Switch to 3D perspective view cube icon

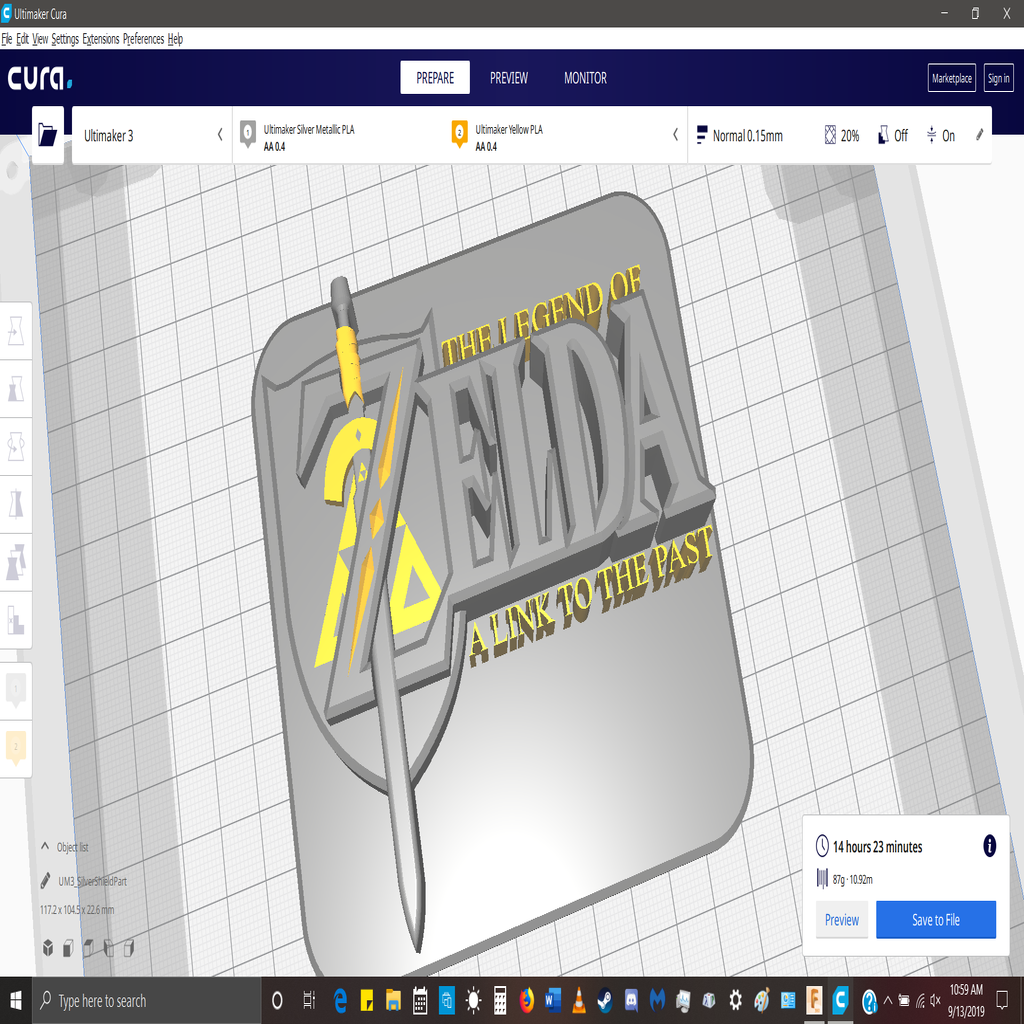[47, 947]
